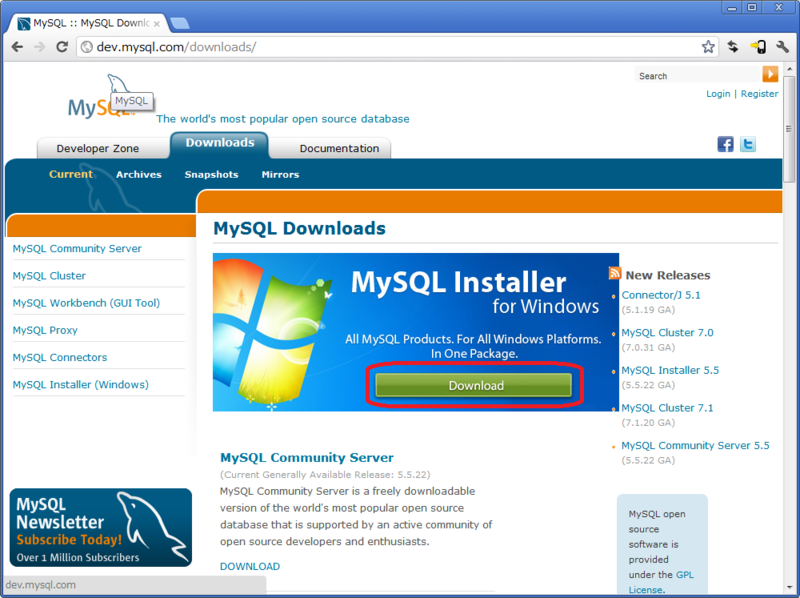Open MySQL Installer 5.5 release link

tap(670, 370)
